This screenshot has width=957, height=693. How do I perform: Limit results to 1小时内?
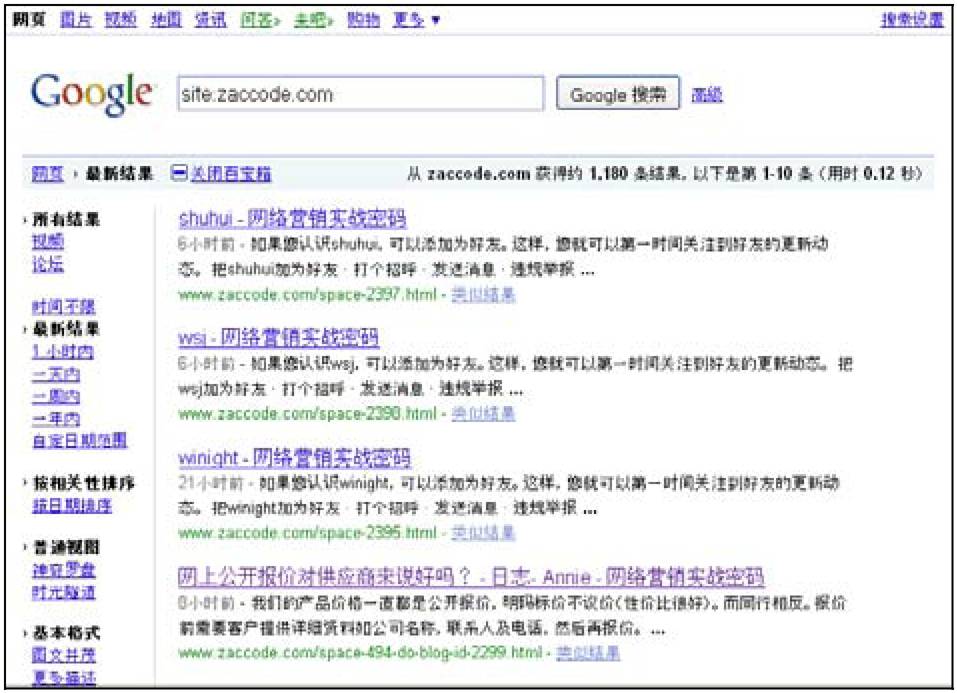(63, 352)
